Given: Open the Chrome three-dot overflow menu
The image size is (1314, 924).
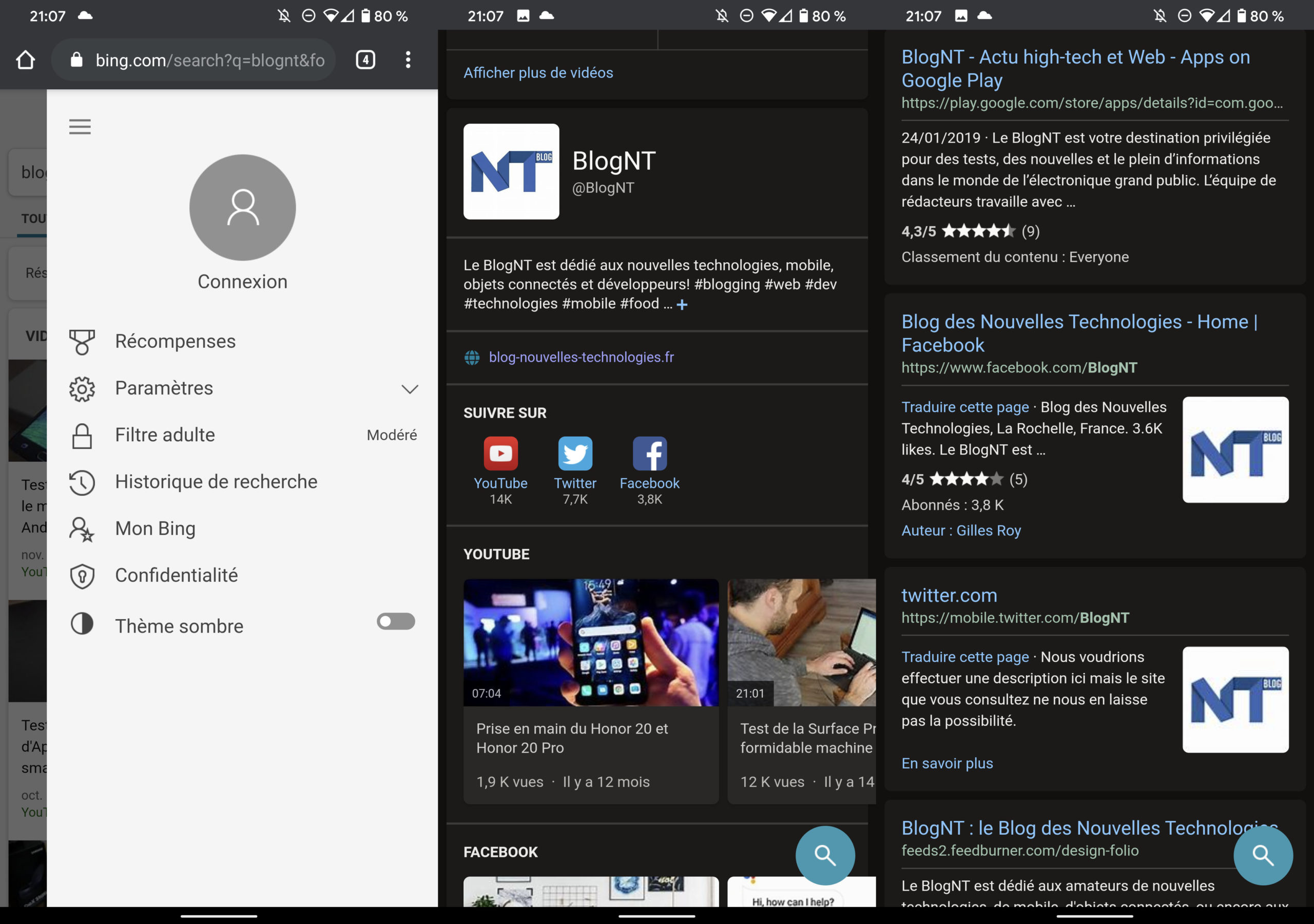Looking at the screenshot, I should point(408,60).
